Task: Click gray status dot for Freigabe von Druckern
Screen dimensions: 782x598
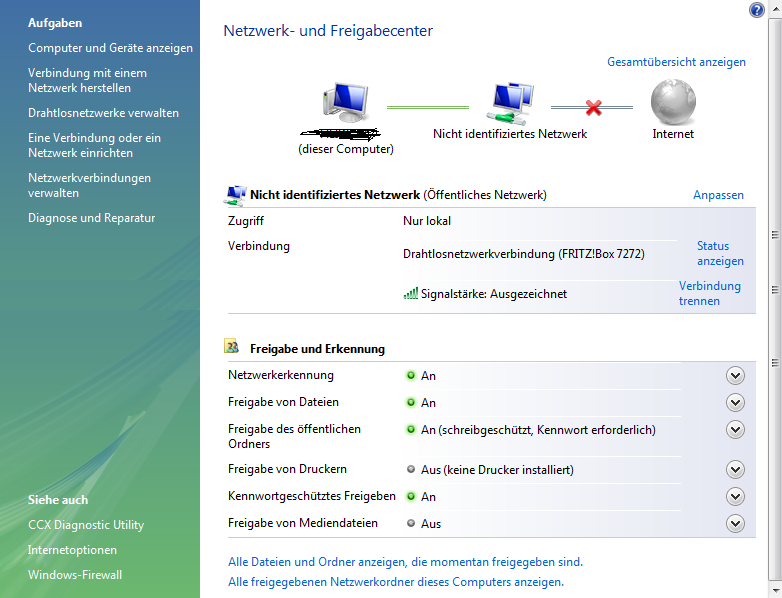Action: [411, 469]
